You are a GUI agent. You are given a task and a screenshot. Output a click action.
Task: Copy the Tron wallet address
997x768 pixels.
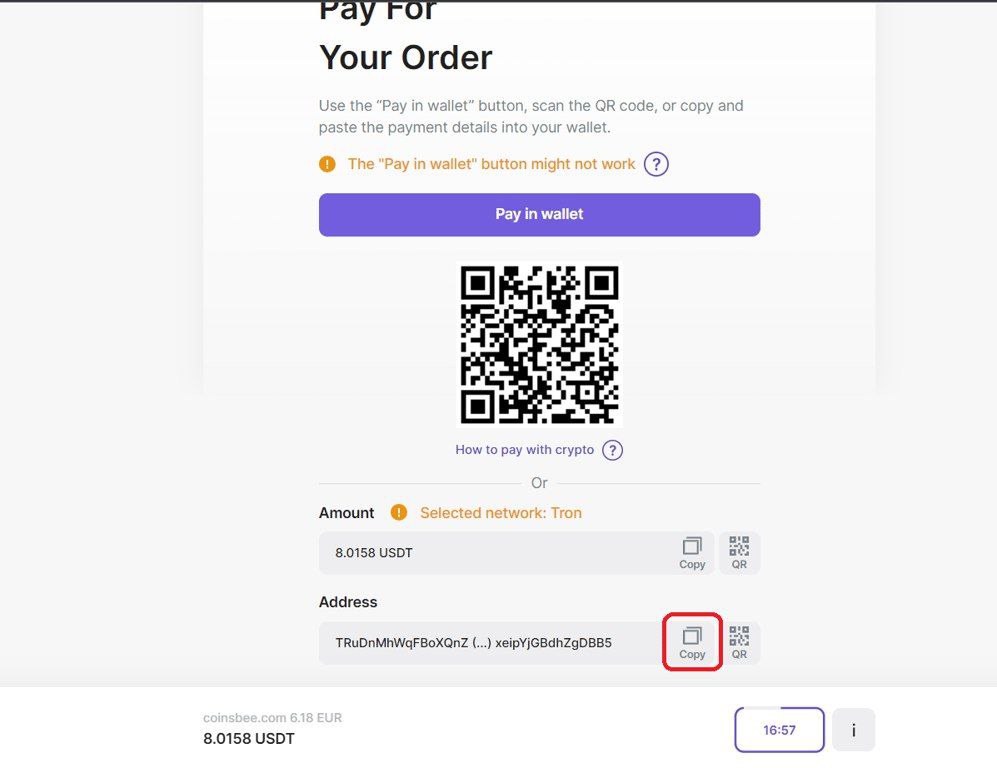(x=692, y=643)
